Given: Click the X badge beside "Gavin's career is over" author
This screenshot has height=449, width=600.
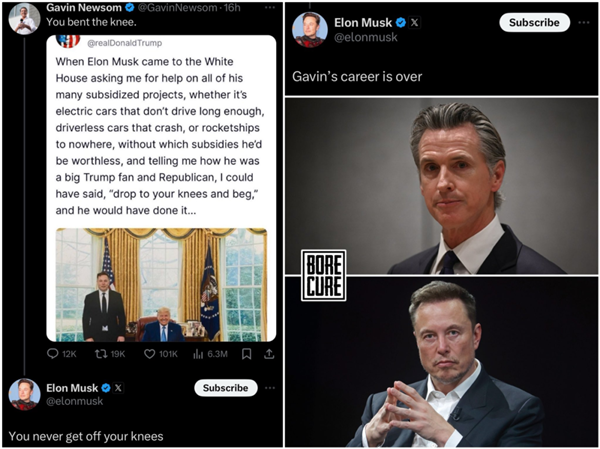Looking at the screenshot, I should click(x=415, y=22).
